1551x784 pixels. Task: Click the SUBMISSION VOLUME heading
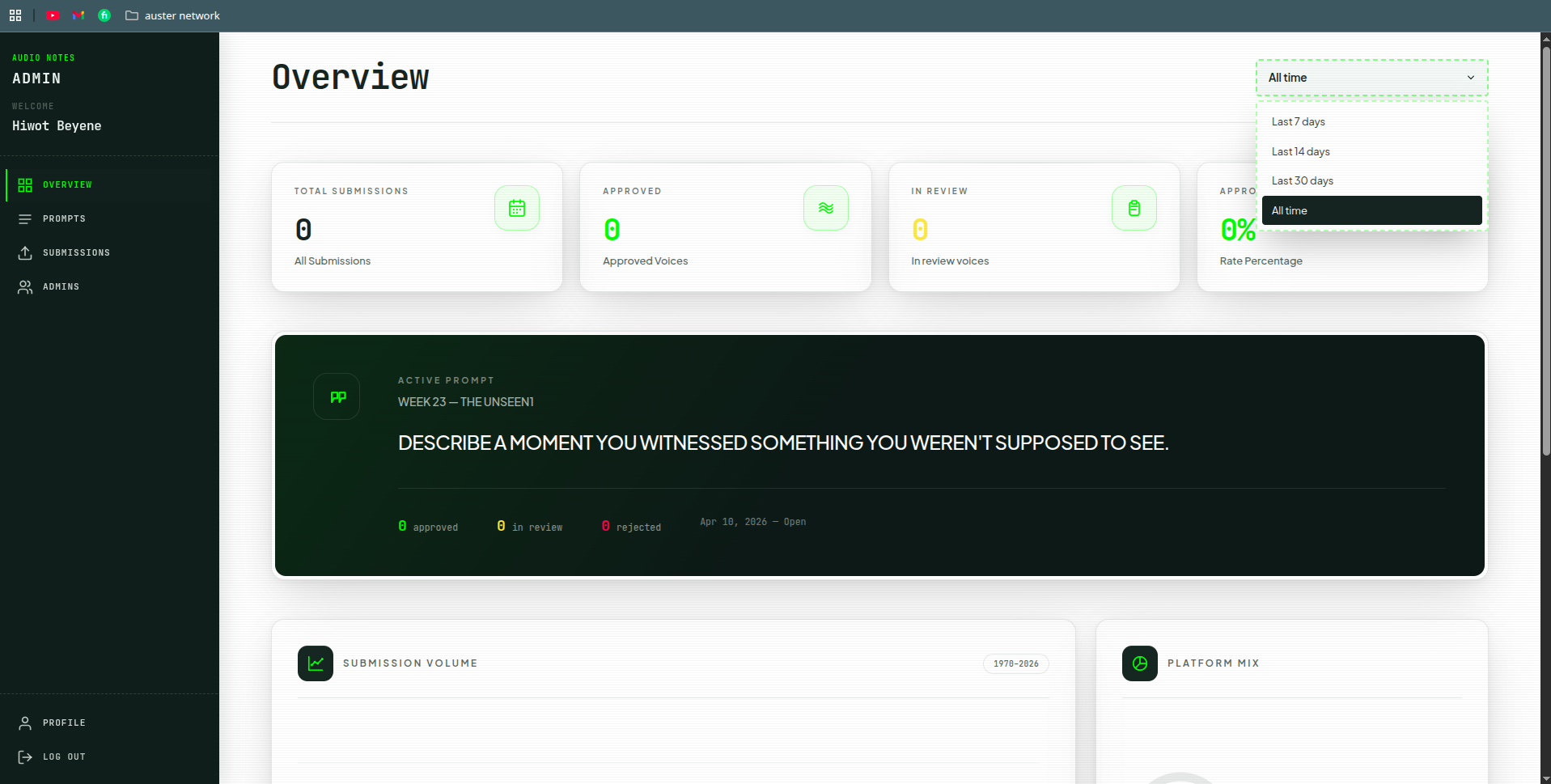click(410, 663)
